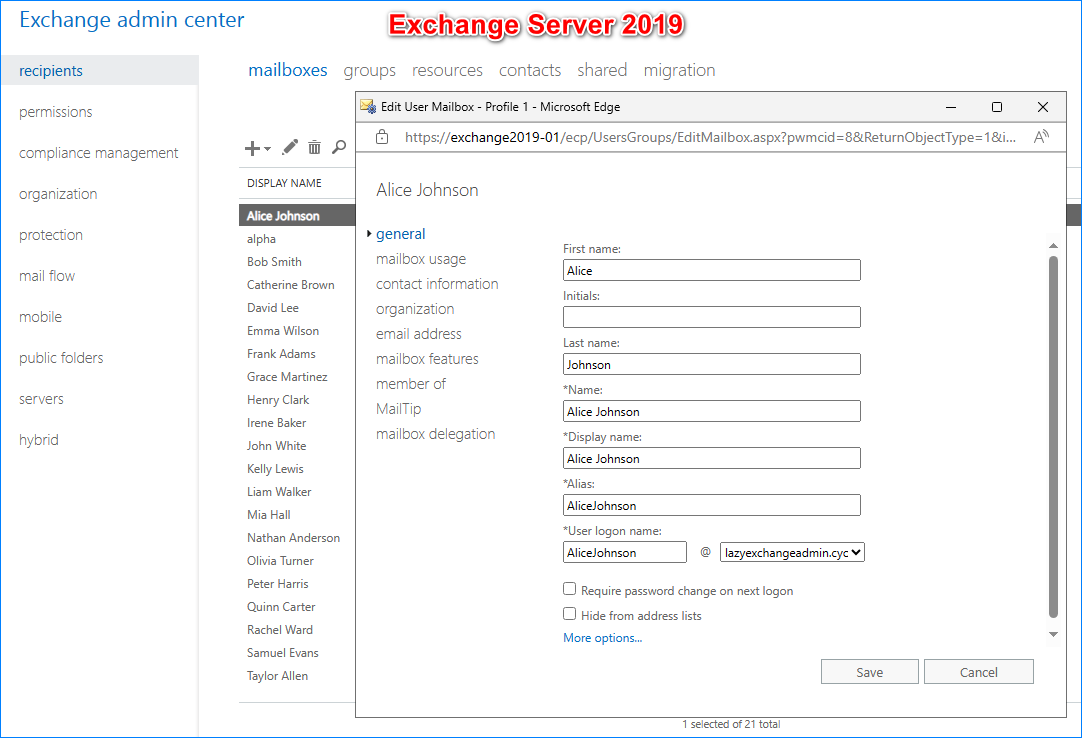Open mail flow section
1082x738 pixels.
(47, 276)
